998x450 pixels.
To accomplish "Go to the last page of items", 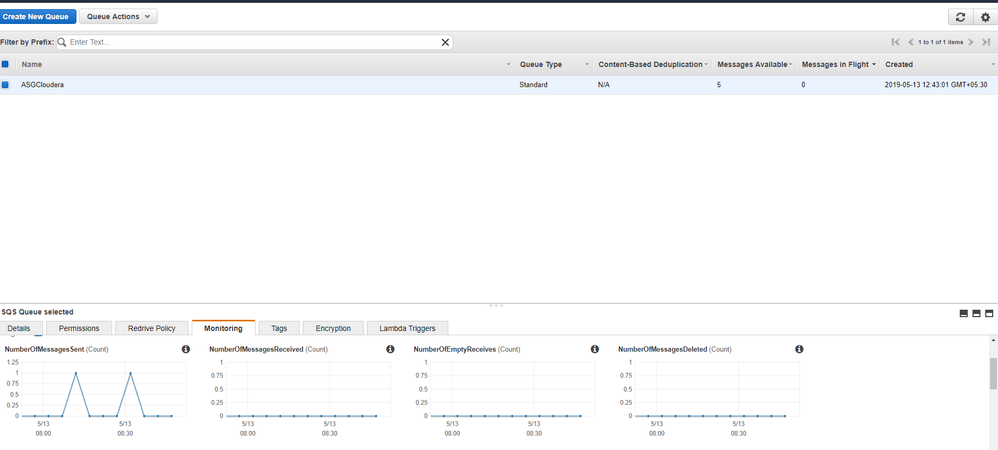I will click(x=986, y=43).
